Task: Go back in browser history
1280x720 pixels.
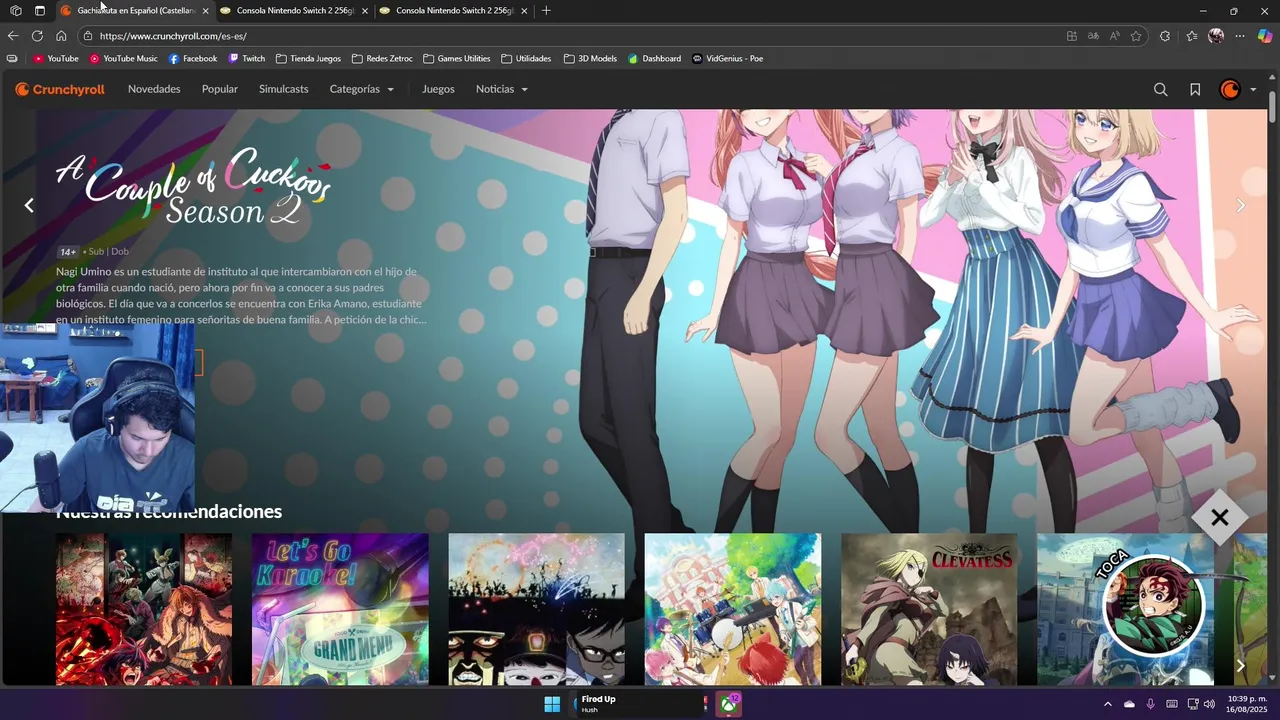Action: (x=13, y=36)
